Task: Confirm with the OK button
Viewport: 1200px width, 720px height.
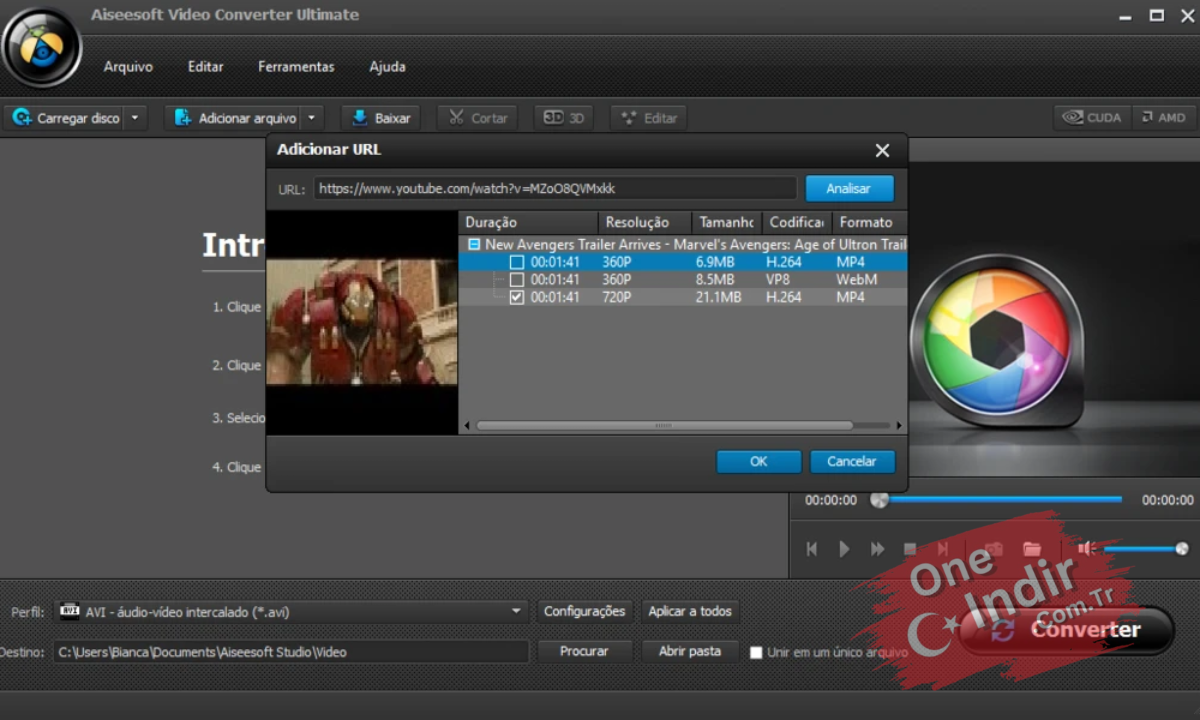Action: 759,461
